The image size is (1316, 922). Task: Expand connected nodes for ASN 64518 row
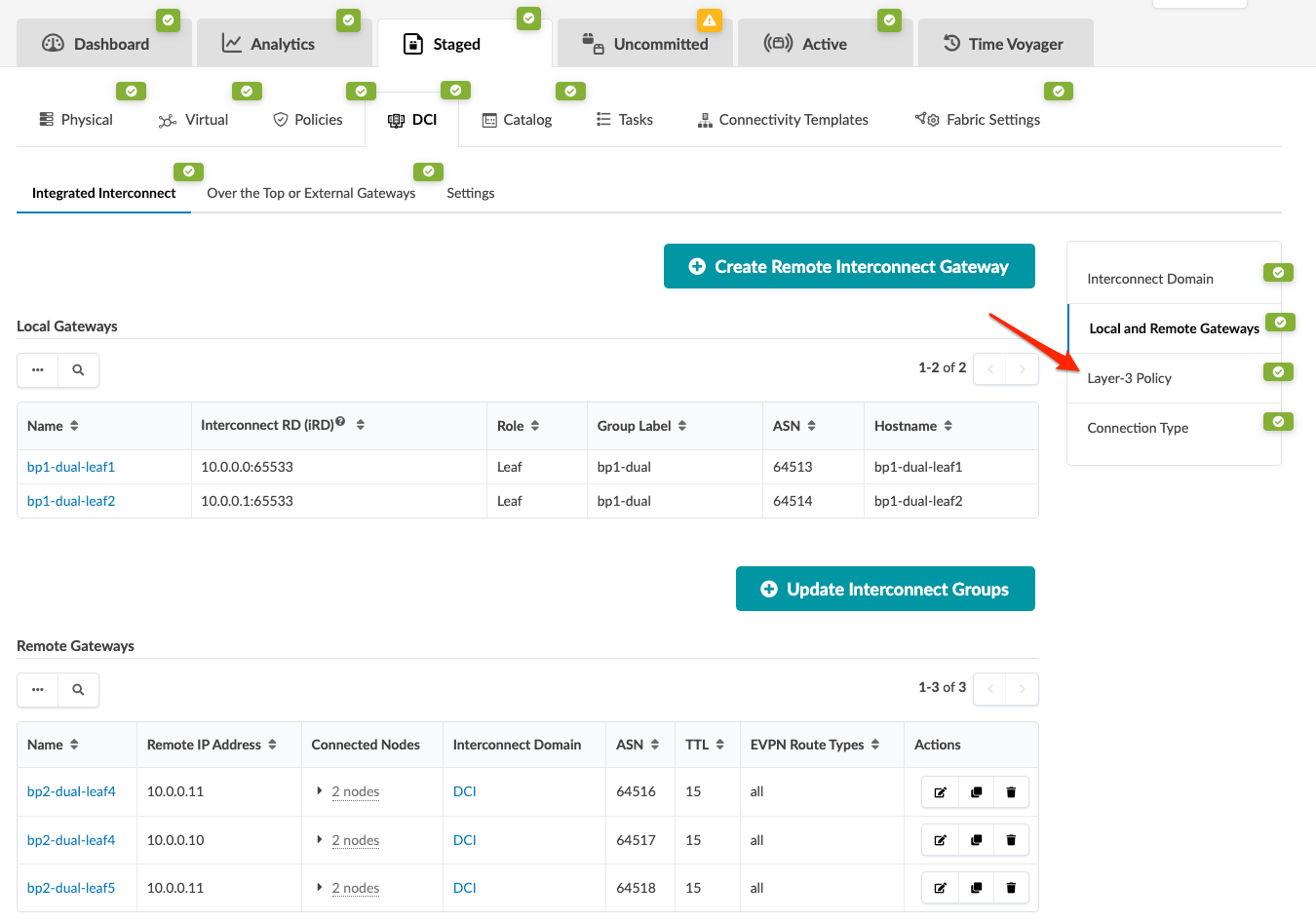(320, 888)
